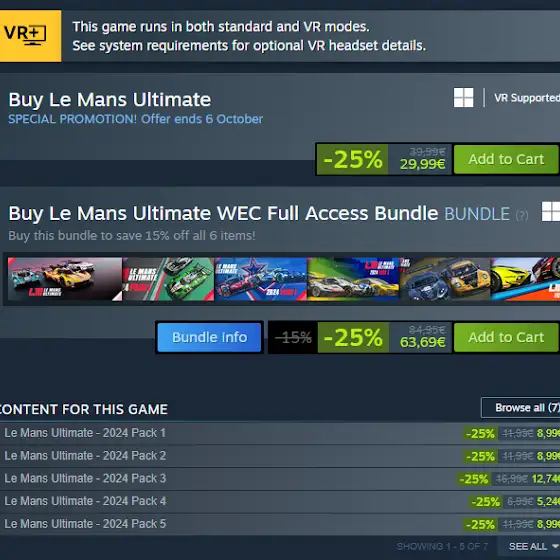Add WEC Full Access Bundle to cart
This screenshot has height=560, width=560.
pyautogui.click(x=506, y=337)
